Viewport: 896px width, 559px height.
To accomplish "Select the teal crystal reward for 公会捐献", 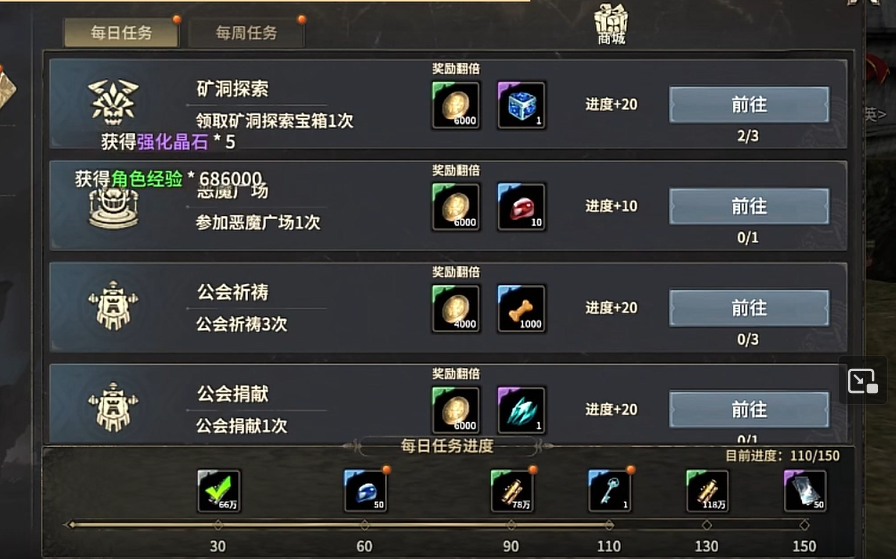I will (x=521, y=410).
